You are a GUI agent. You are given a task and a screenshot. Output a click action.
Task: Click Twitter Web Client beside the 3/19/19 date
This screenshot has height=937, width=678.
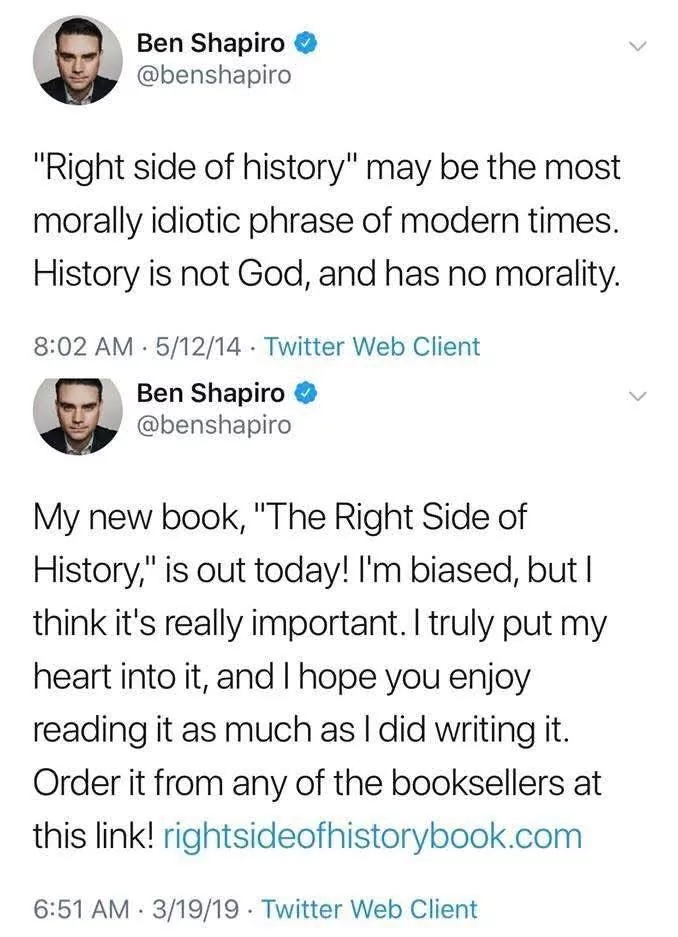[370, 909]
